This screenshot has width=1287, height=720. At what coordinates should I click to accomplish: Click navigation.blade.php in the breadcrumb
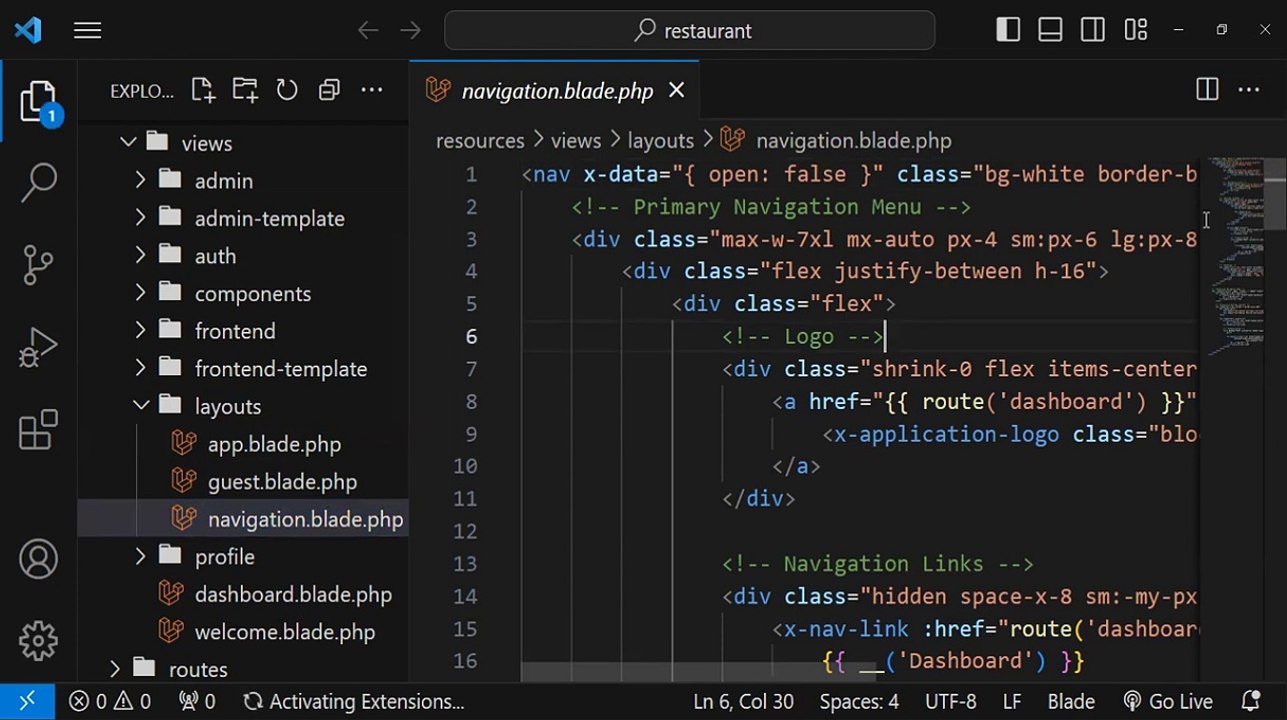click(853, 141)
